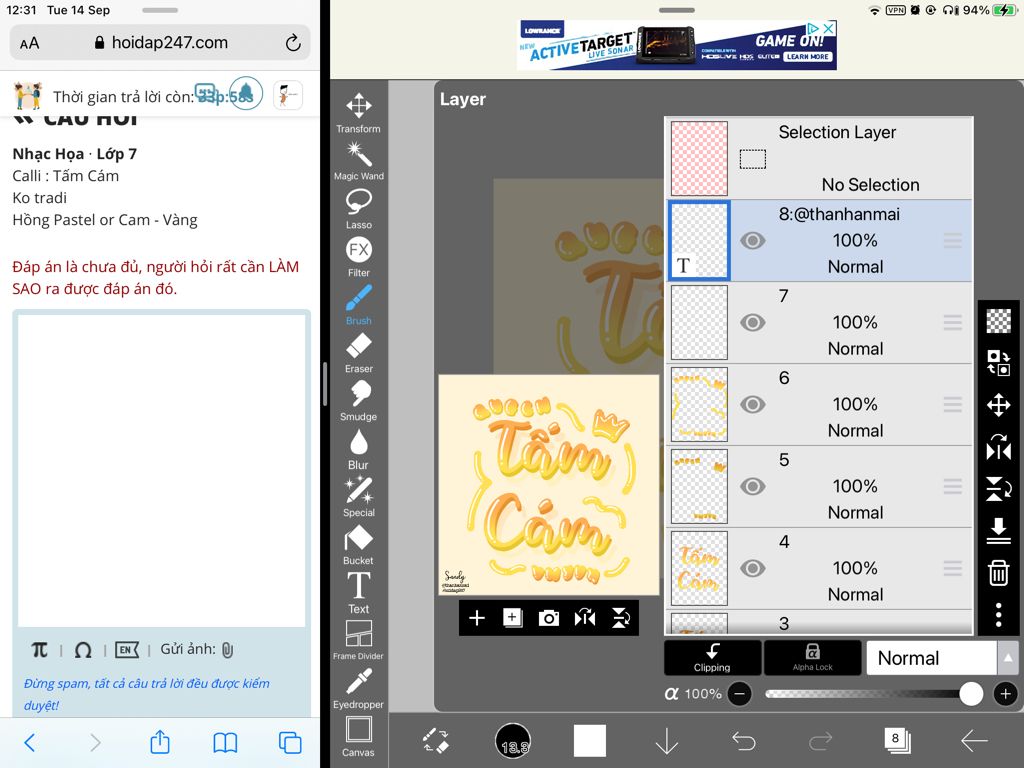1024x768 pixels.
Task: Select the Blur tool
Action: [359, 449]
